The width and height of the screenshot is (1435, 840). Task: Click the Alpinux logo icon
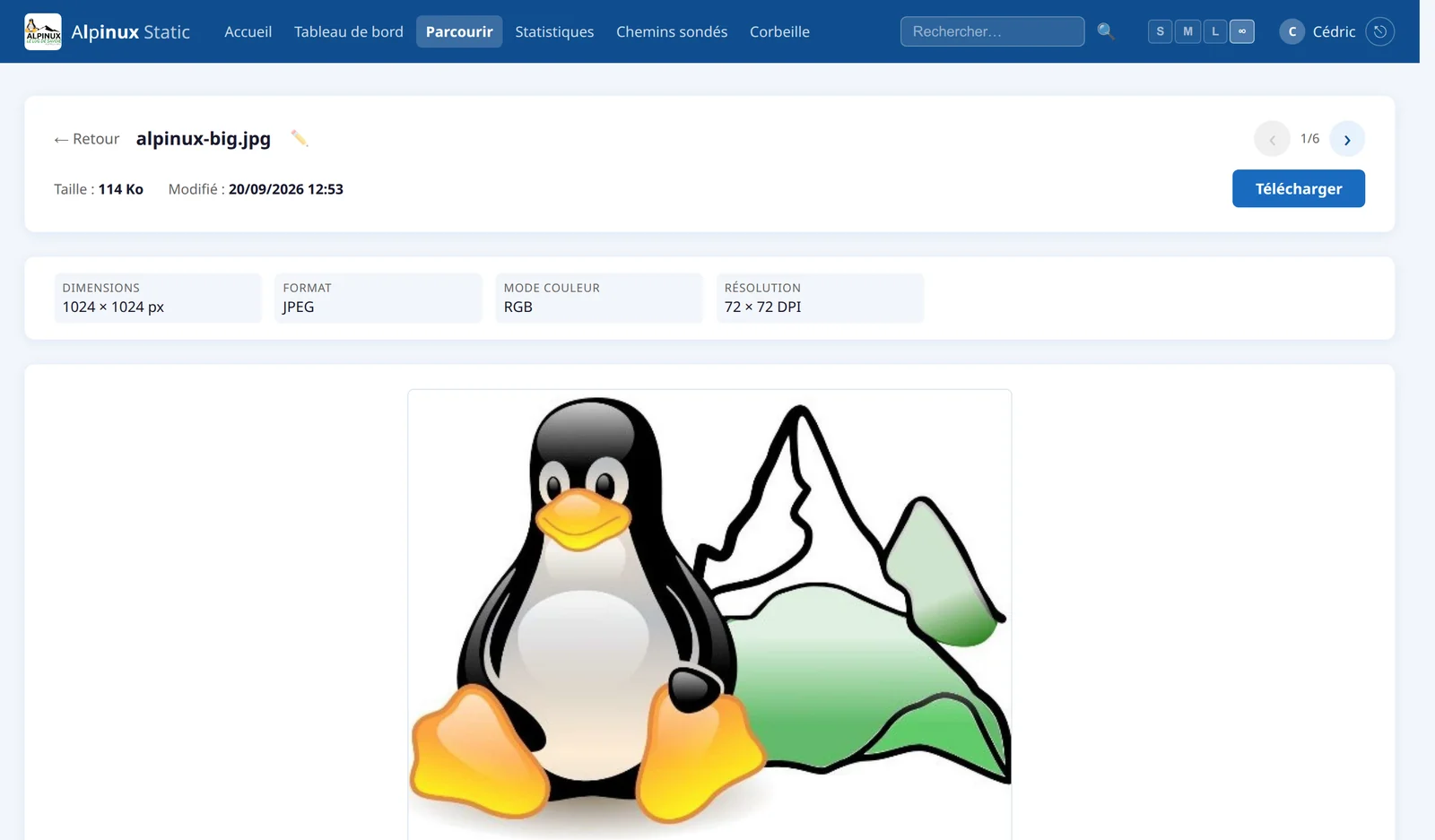pyautogui.click(x=43, y=31)
